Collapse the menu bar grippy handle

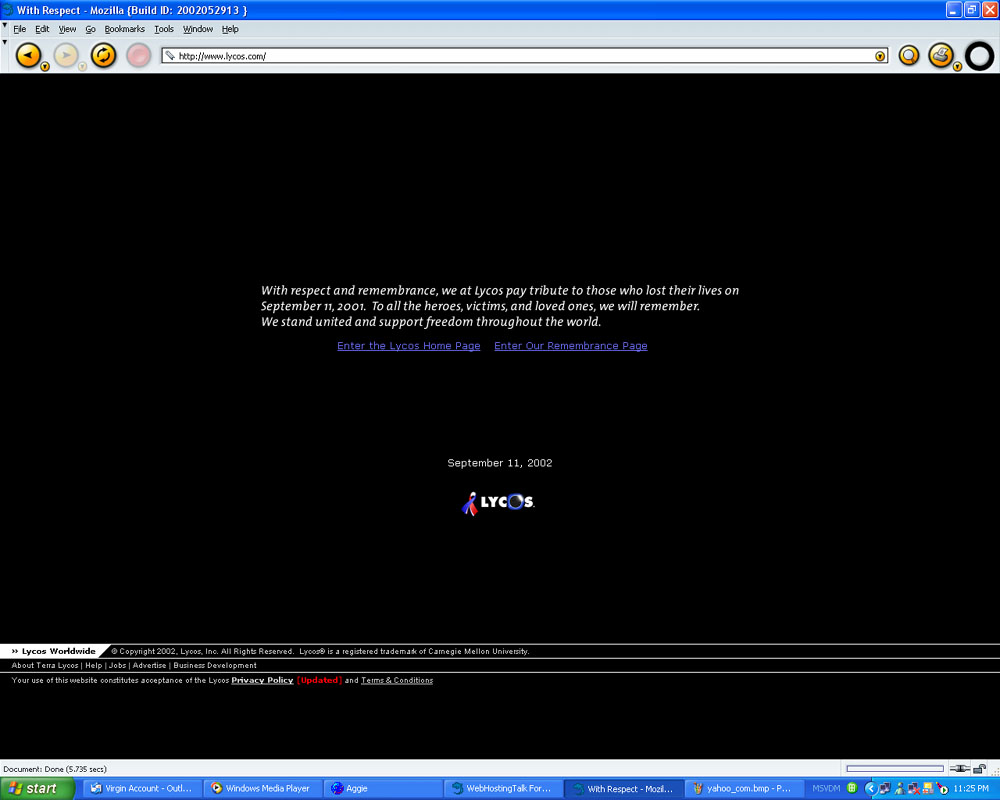point(4,25)
